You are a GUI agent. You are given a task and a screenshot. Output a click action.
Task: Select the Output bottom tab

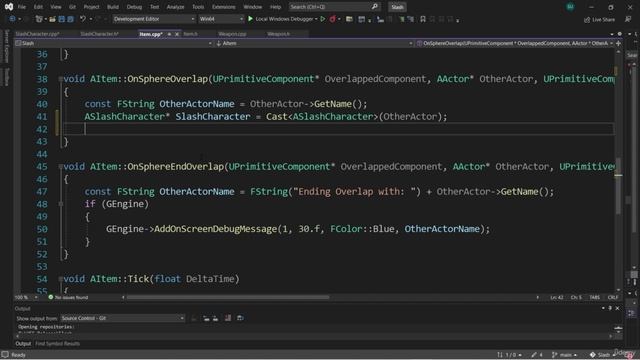pos(23,344)
